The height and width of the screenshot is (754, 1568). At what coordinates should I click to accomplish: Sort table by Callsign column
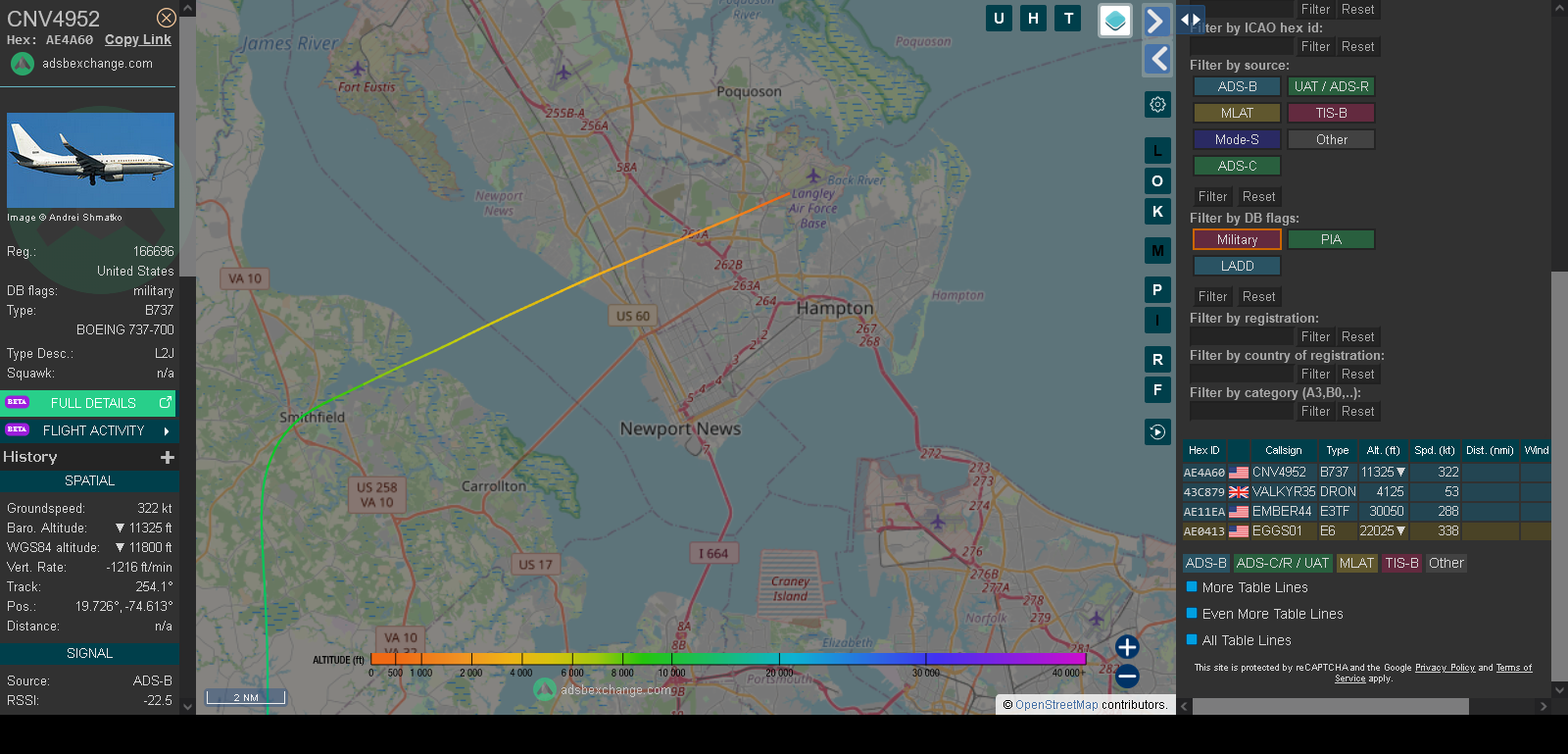click(x=1283, y=450)
